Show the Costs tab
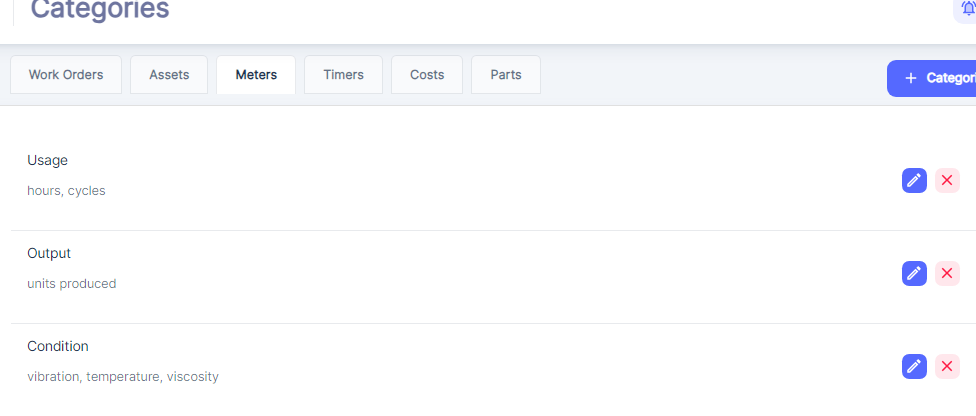This screenshot has height=416, width=976. 427,75
